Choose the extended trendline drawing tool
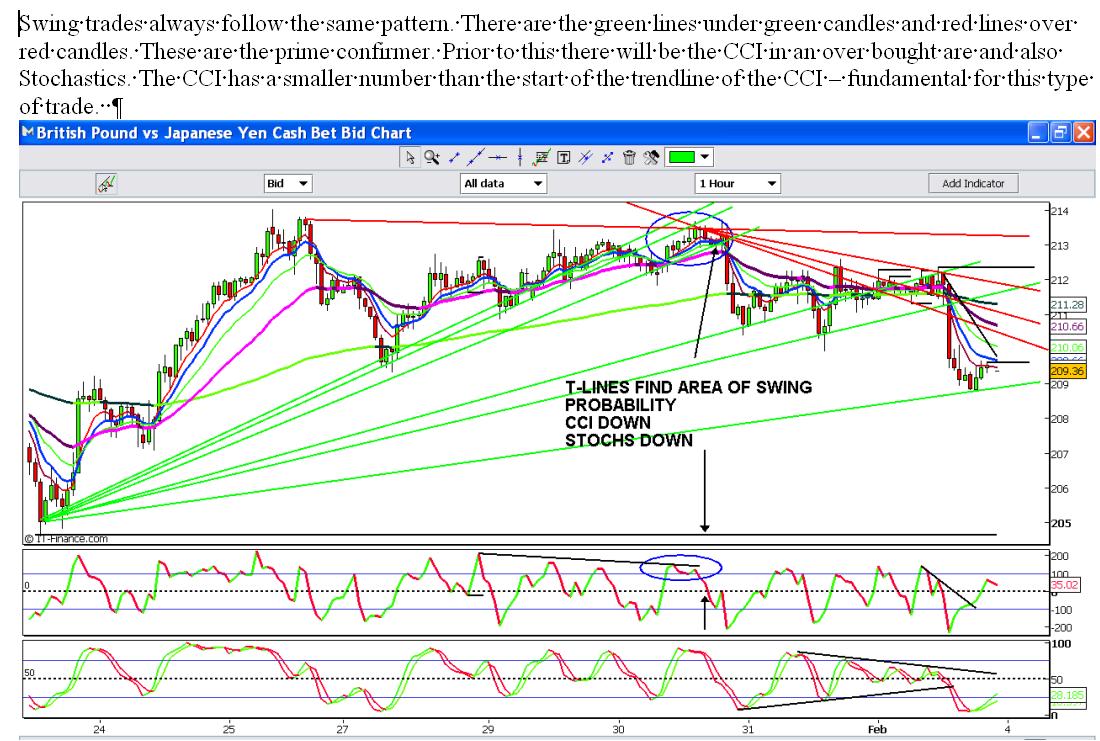This screenshot has height=741, width=1100. click(476, 157)
